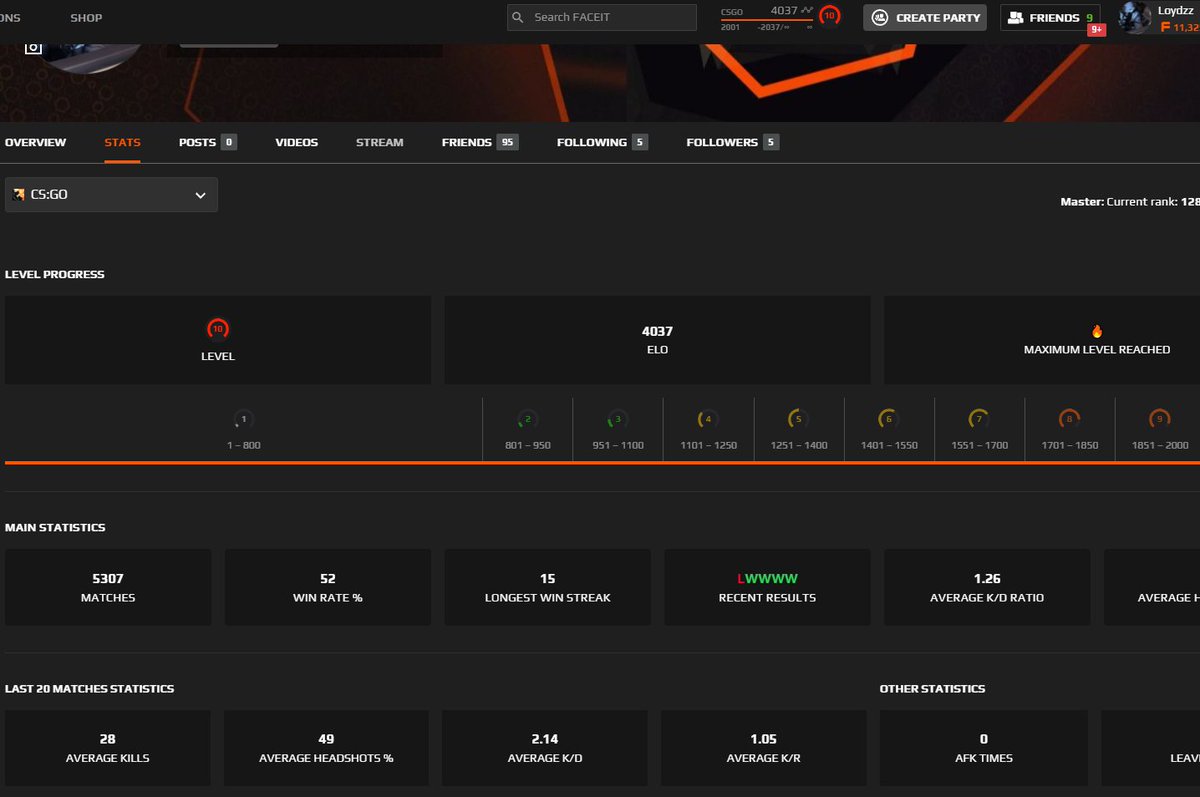Click the level 8 progress icon

pyautogui.click(x=1069, y=419)
